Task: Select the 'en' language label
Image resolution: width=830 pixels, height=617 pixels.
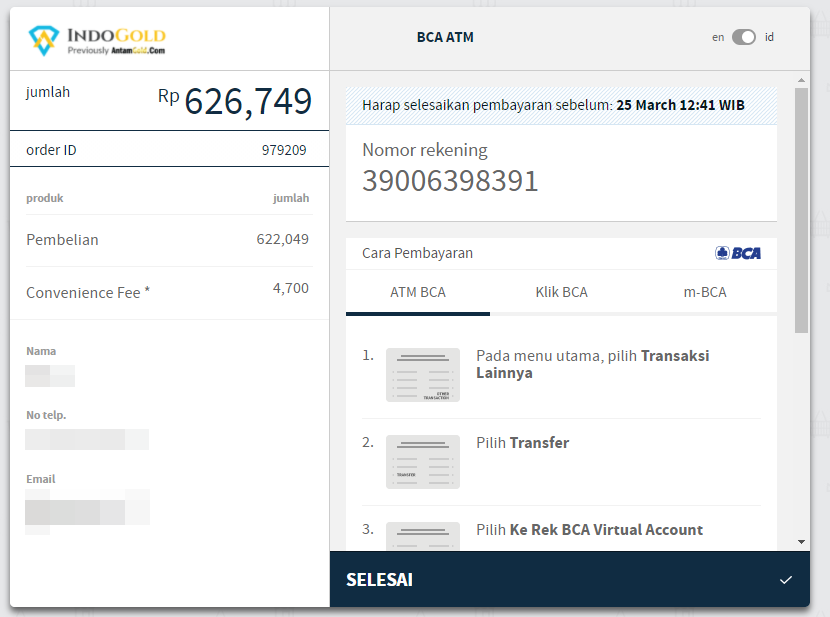Action: pos(718,37)
